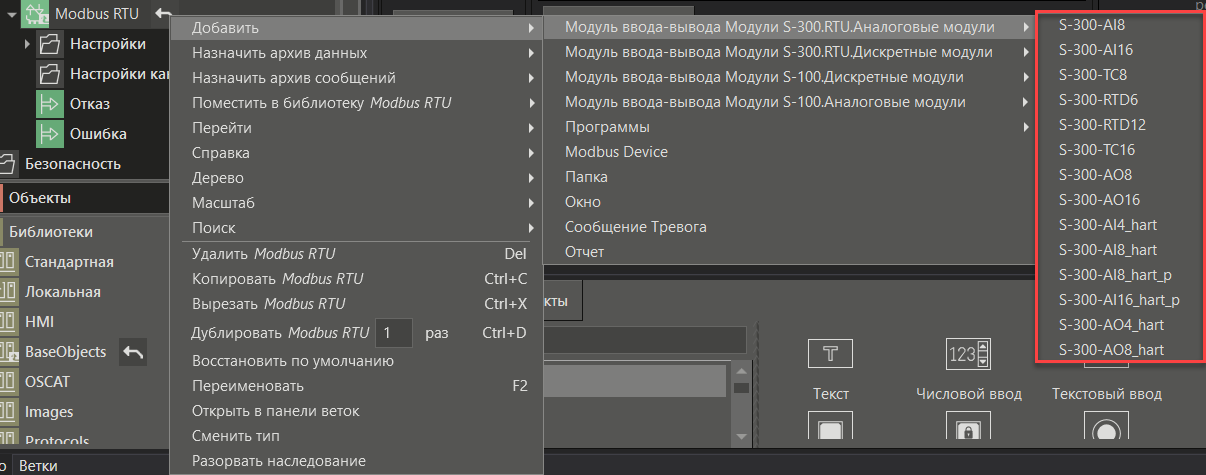The width and height of the screenshot is (1206, 475).
Task: Click the Modbus RTU node icon
Action: [x=37, y=14]
